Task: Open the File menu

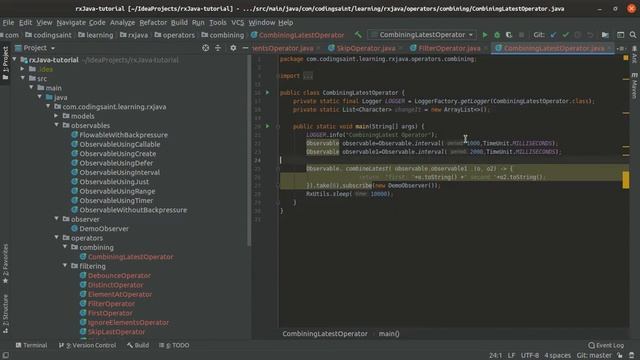Action: point(8,22)
